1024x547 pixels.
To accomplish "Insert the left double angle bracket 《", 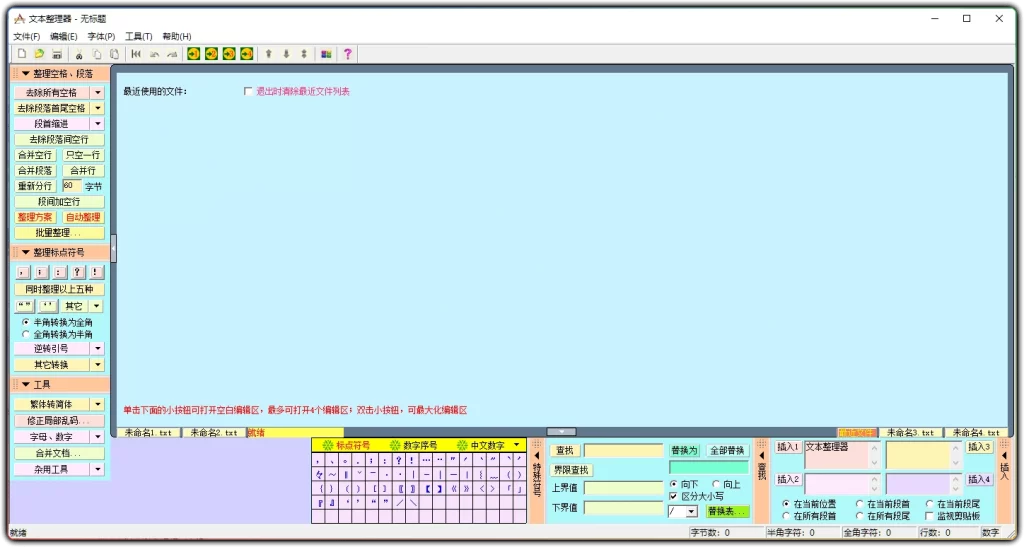I will click(x=453, y=488).
